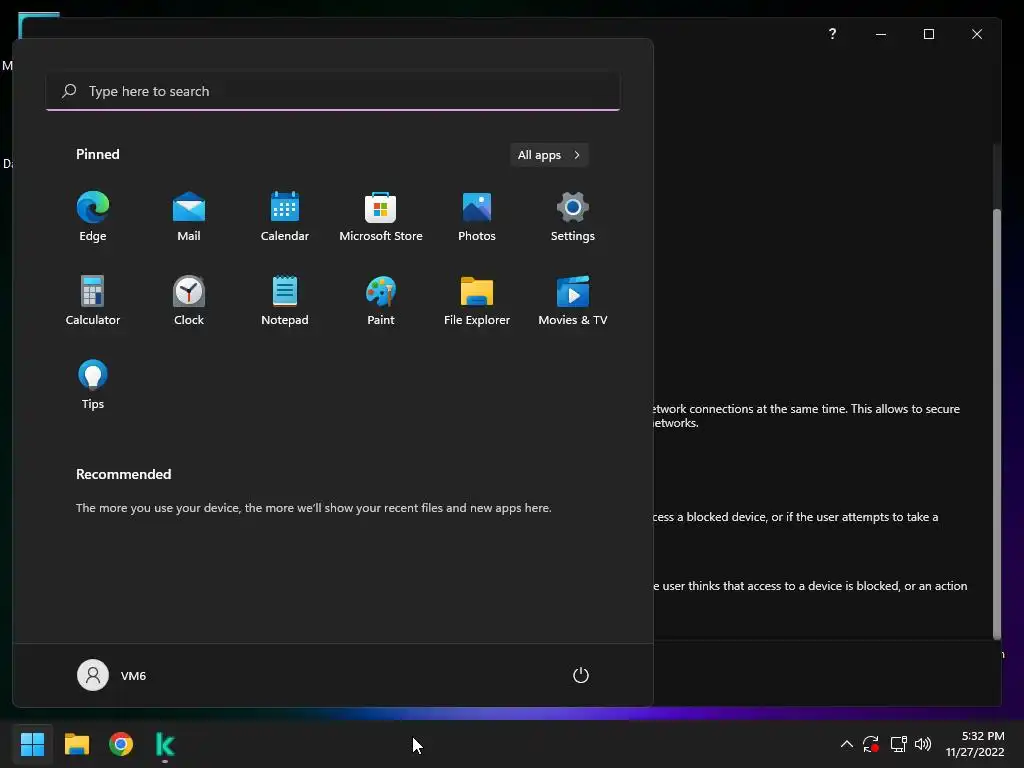Viewport: 1024px width, 768px height.
Task: Open the volume speaker tray icon
Action: 923,744
